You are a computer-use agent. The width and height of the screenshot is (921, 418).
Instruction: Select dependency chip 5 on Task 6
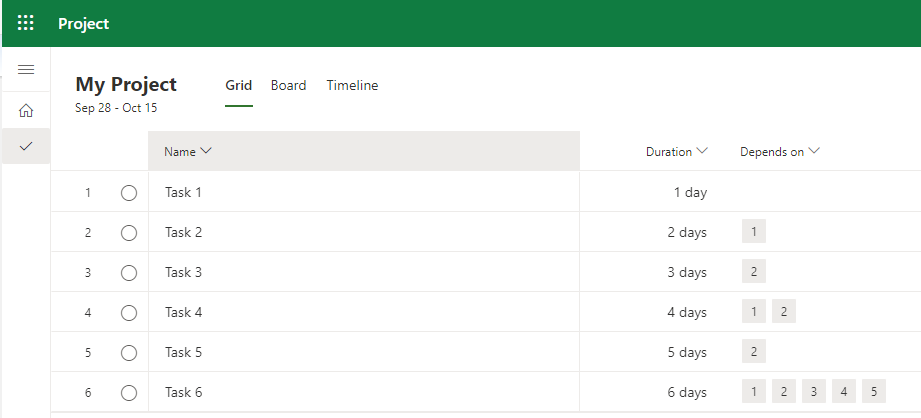873,392
